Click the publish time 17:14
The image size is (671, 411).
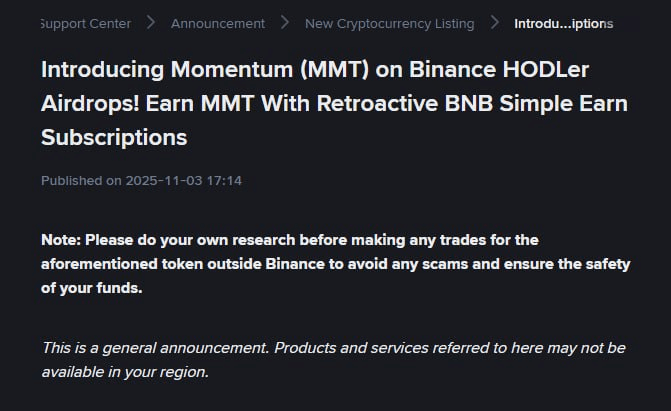coord(224,181)
